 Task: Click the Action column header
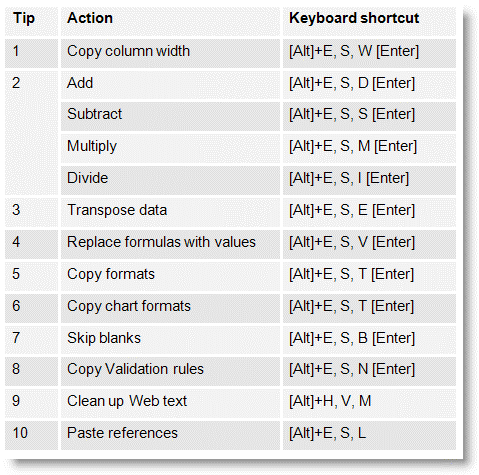pos(170,21)
